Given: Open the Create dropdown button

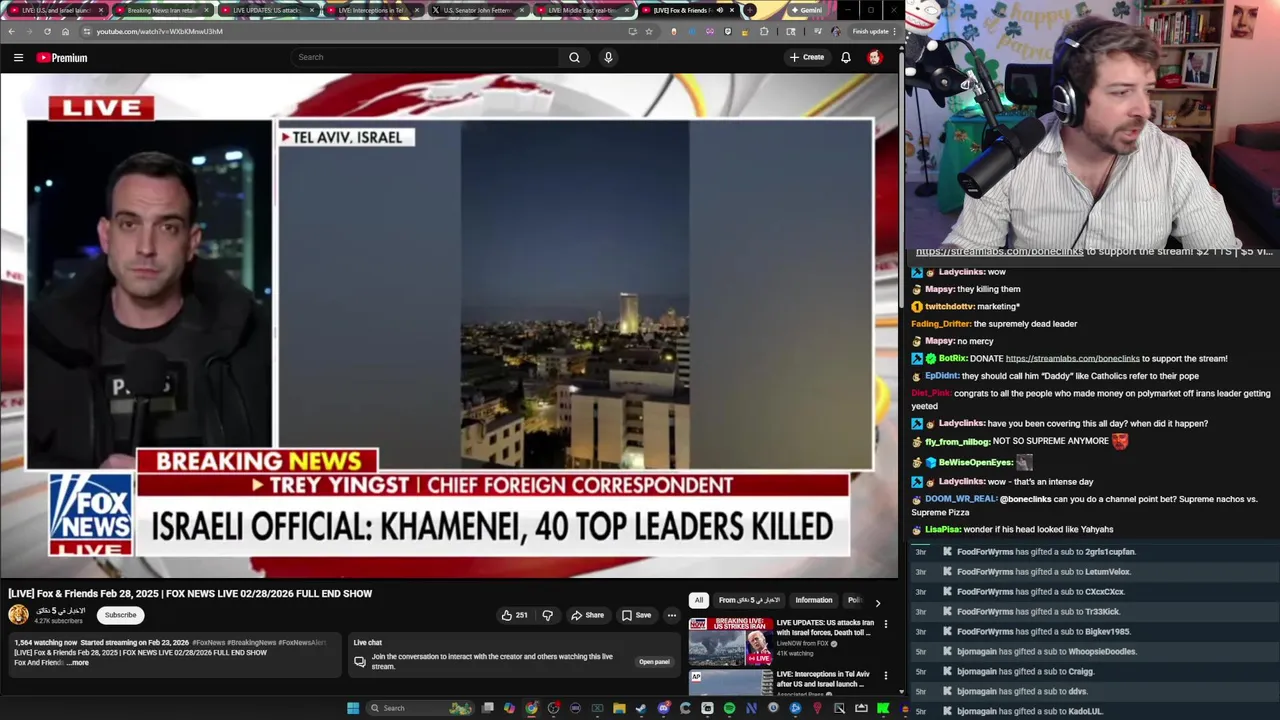Looking at the screenshot, I should coord(807,57).
